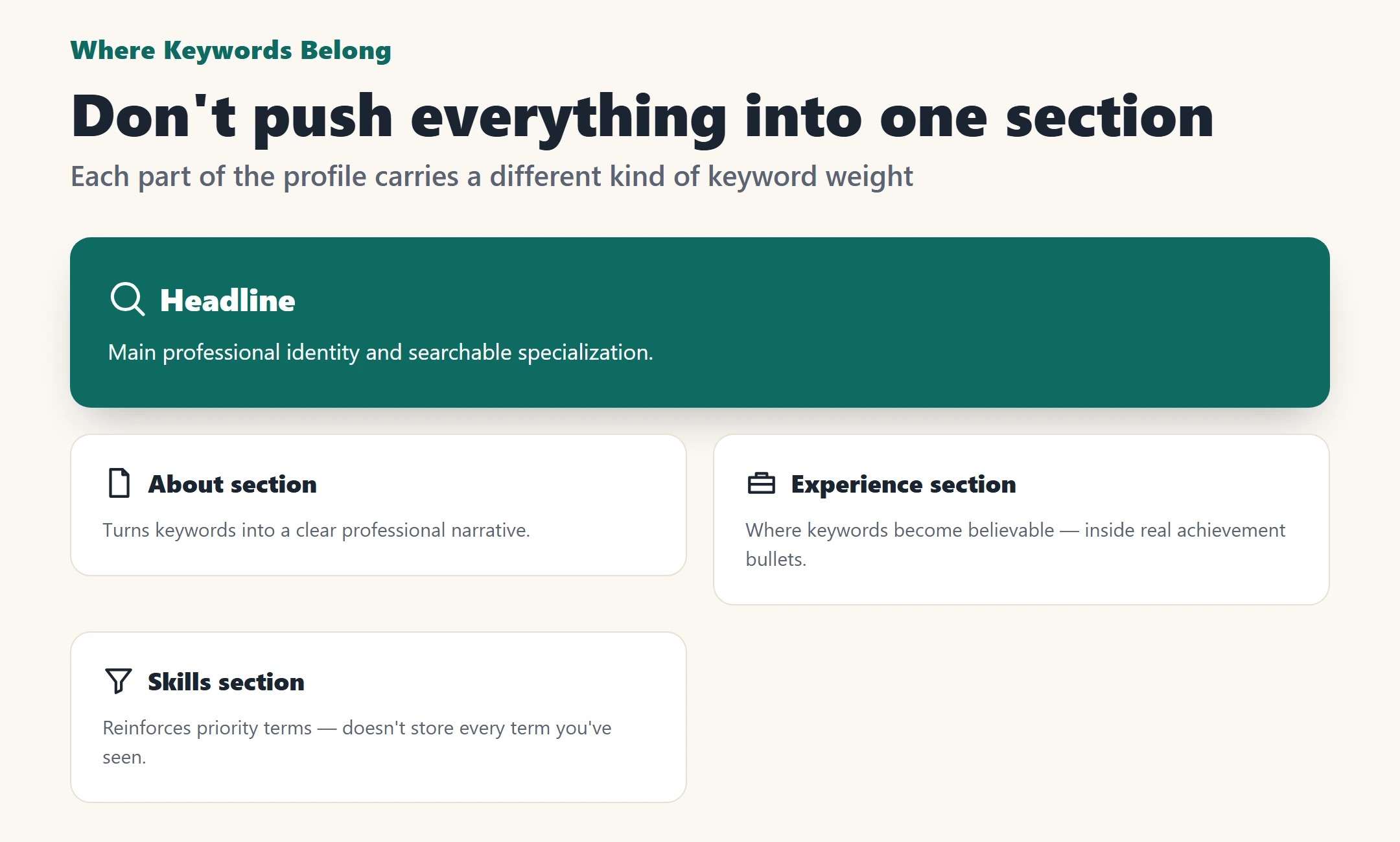Click 'Turns keywords into a clear professional narrative.'
This screenshot has height=842, width=1400.
(316, 530)
